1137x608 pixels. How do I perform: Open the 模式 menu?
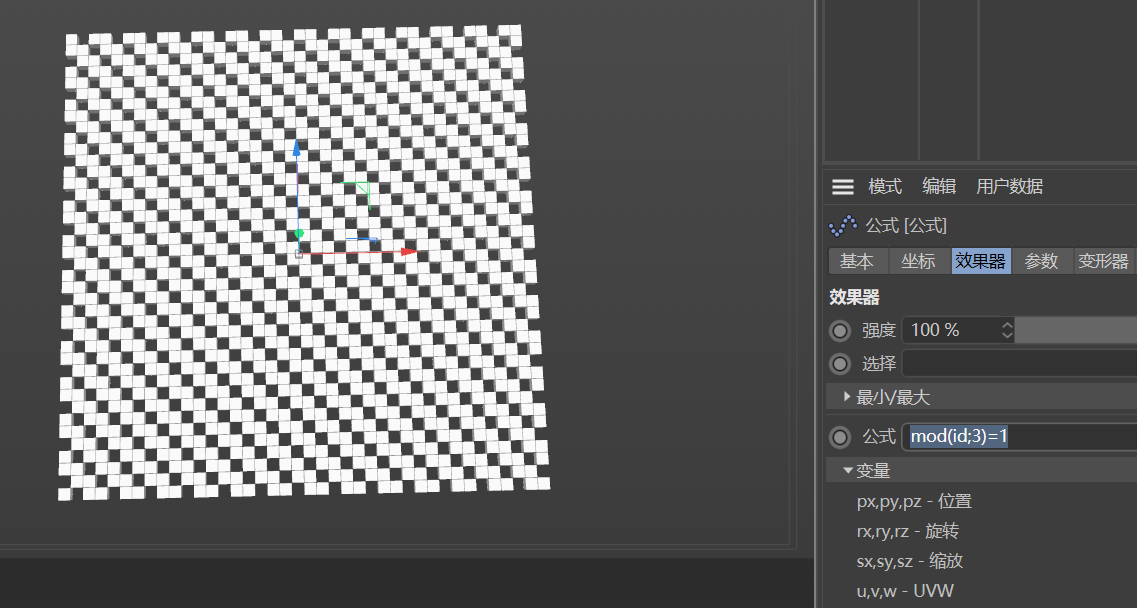(x=885, y=186)
